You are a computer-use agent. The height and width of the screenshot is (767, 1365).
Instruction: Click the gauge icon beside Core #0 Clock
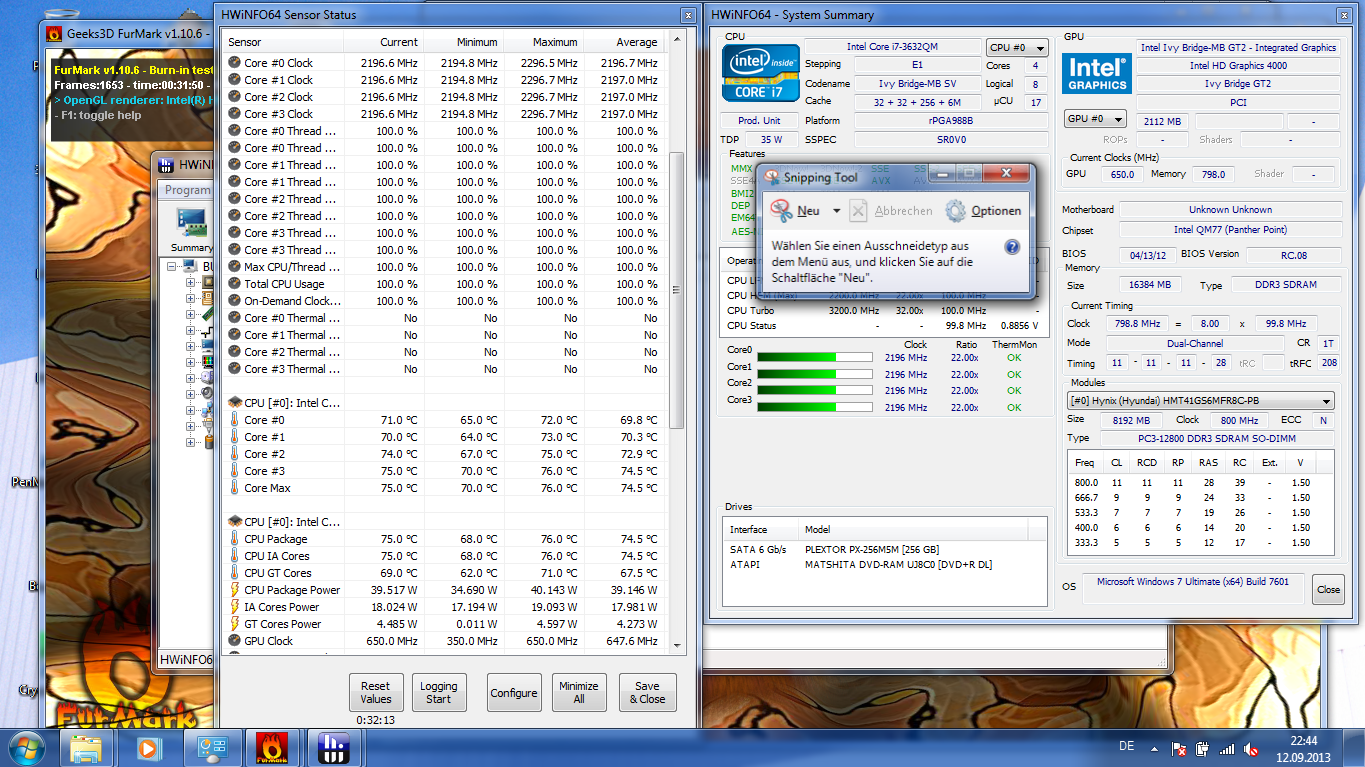point(234,63)
